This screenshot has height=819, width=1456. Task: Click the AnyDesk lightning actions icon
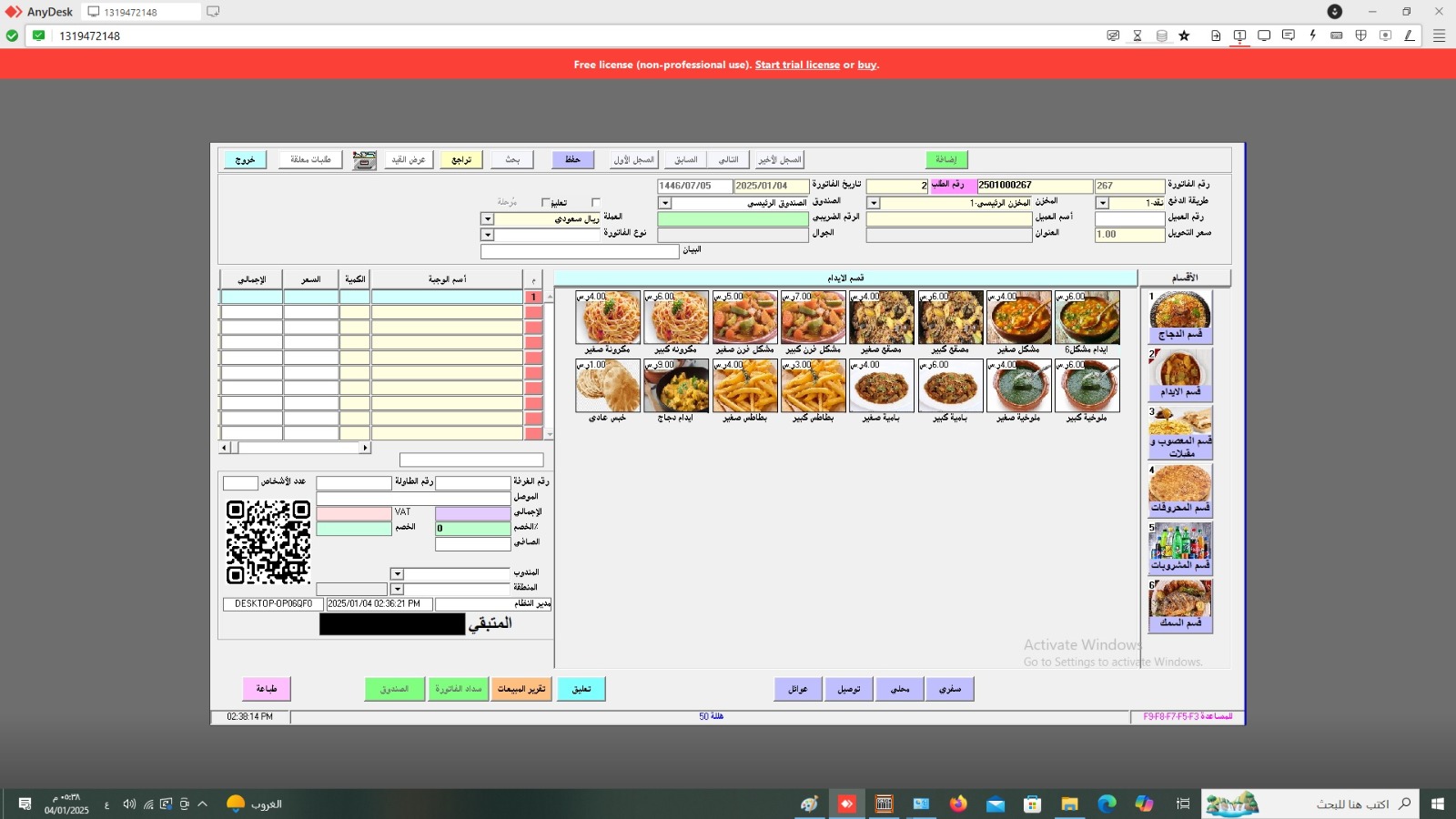pyautogui.click(x=1312, y=35)
